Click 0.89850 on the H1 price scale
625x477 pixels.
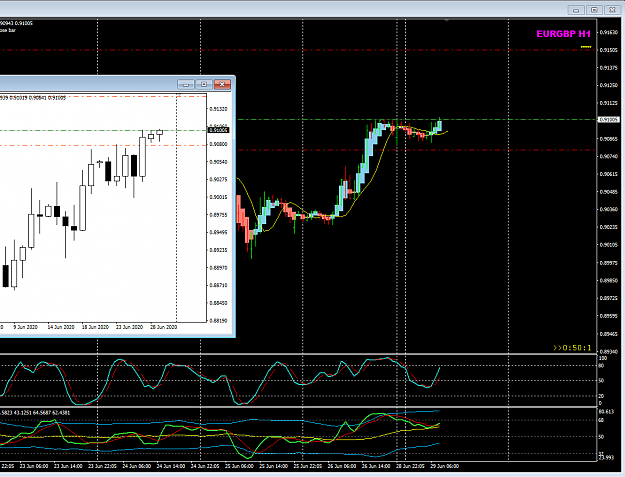(609, 281)
